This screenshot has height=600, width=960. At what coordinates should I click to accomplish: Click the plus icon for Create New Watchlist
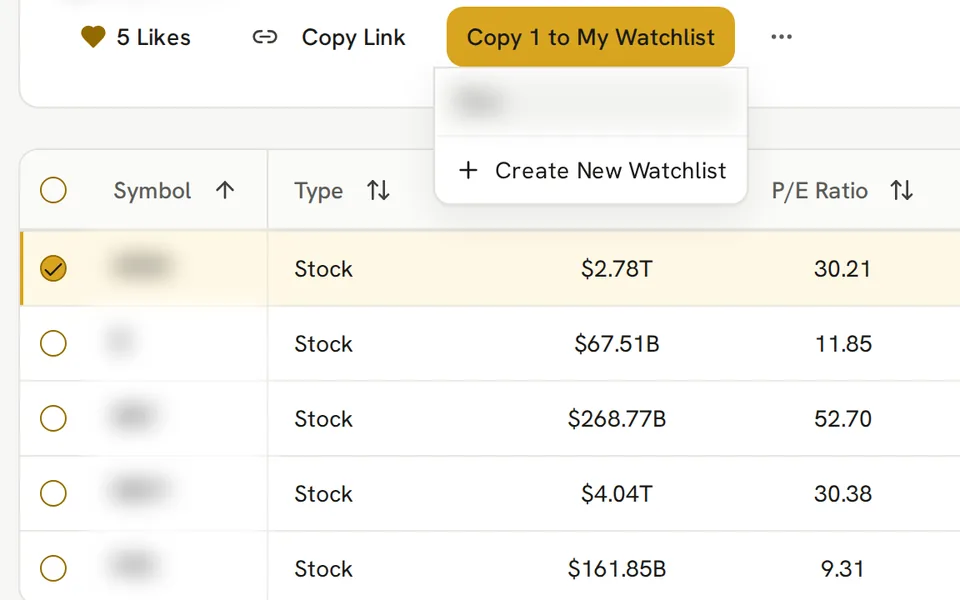tap(468, 170)
